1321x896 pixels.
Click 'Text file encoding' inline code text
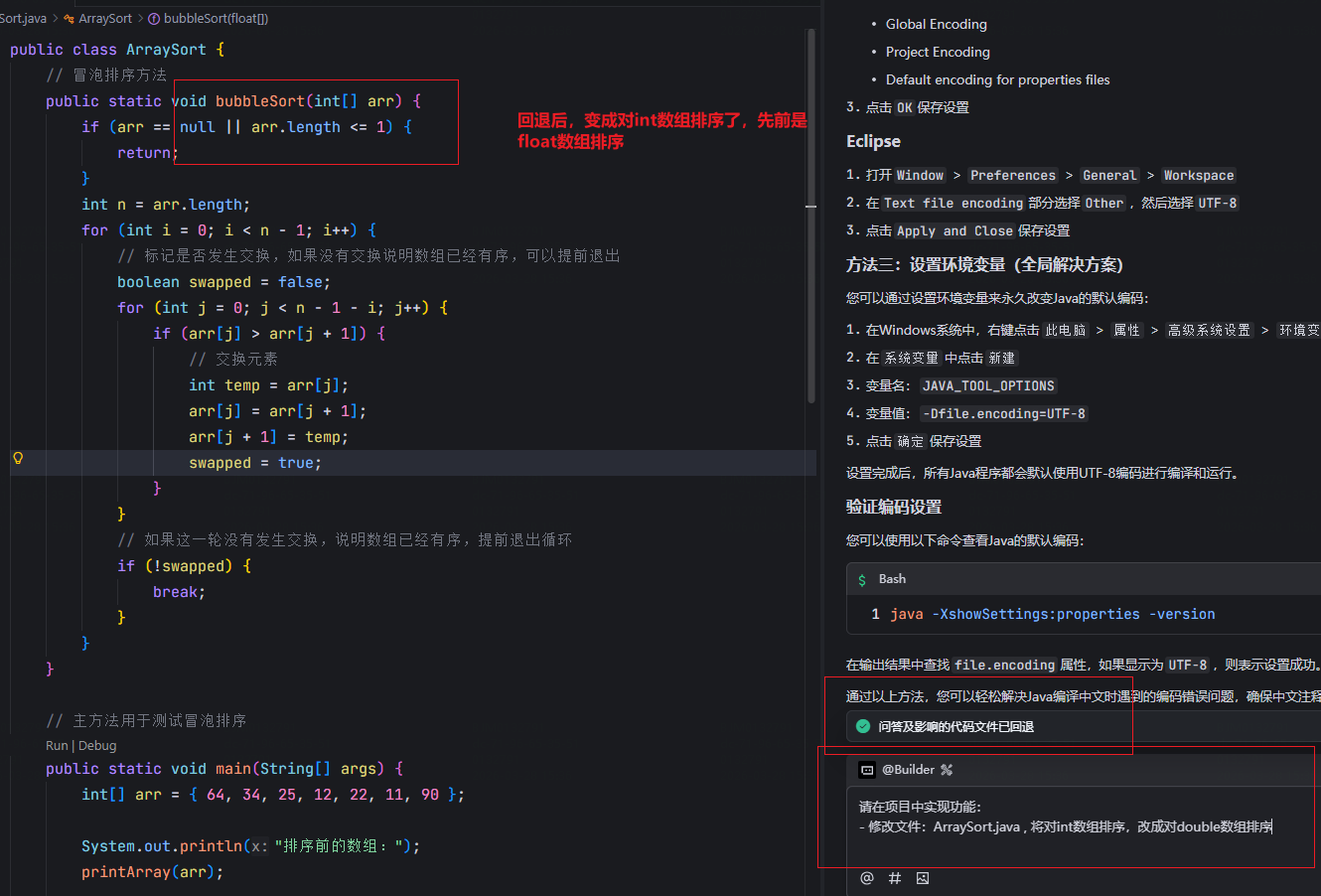953,203
